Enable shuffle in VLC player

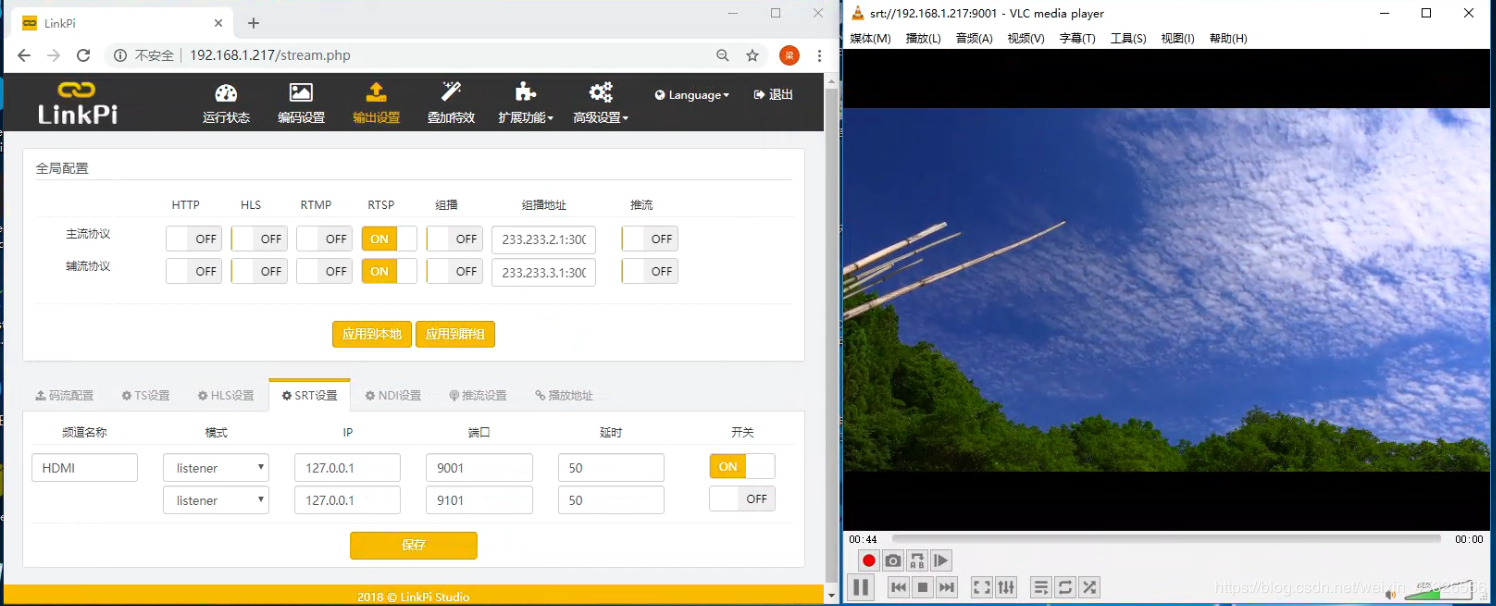pyautogui.click(x=1089, y=587)
